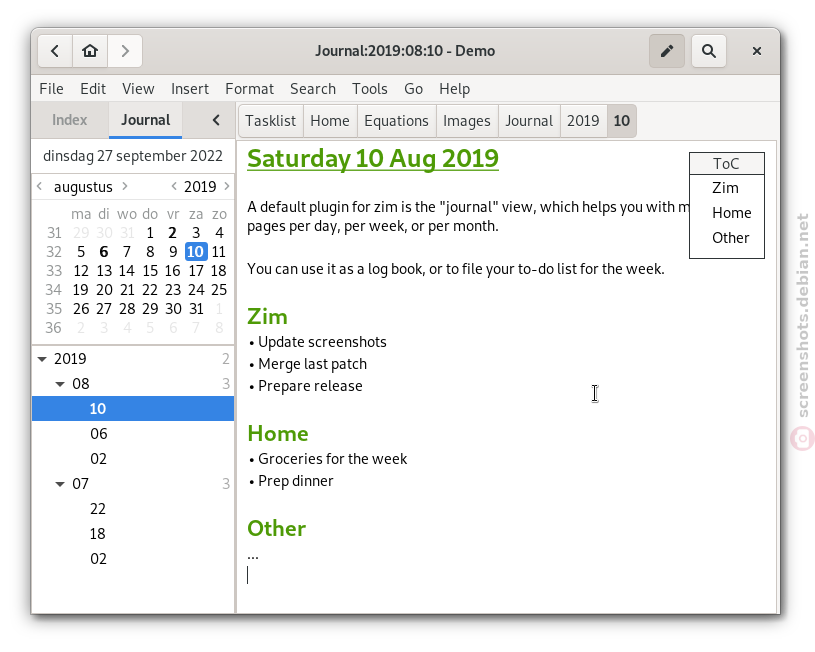Viewport: 815px width, 652px height.
Task: Collapse the side pane with the chevron
Action: pos(216,120)
